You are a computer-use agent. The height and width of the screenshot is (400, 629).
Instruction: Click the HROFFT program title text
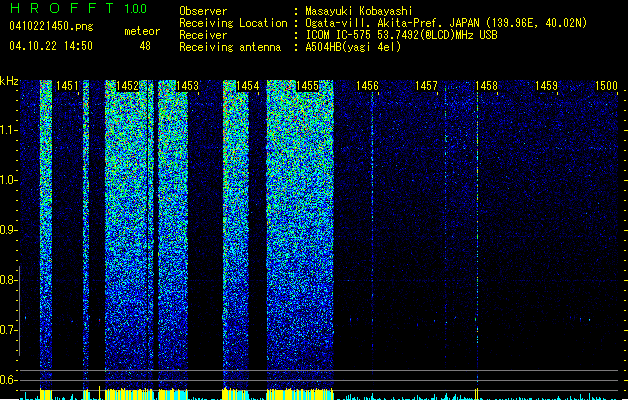[62, 8]
